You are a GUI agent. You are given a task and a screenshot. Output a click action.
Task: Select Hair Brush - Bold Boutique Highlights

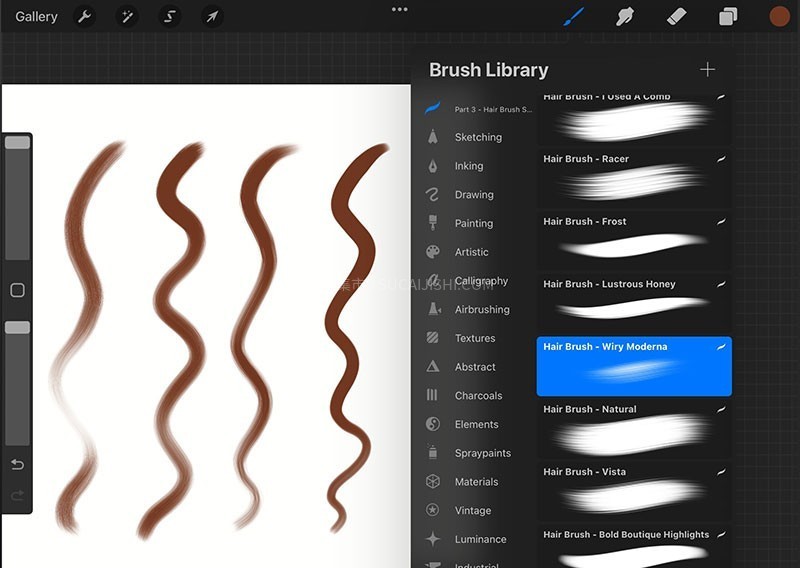click(x=634, y=546)
